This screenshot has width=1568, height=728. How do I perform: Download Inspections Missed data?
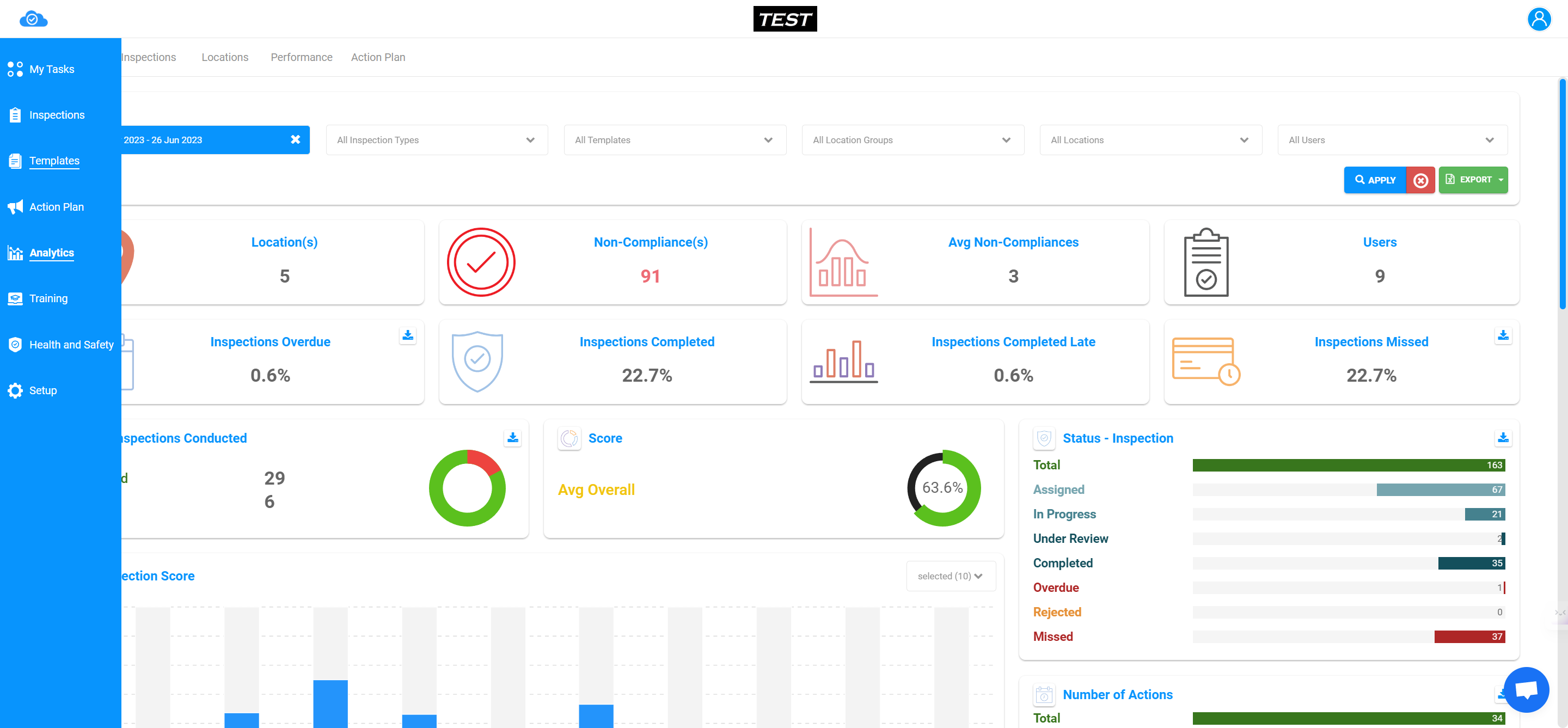tap(1503, 335)
